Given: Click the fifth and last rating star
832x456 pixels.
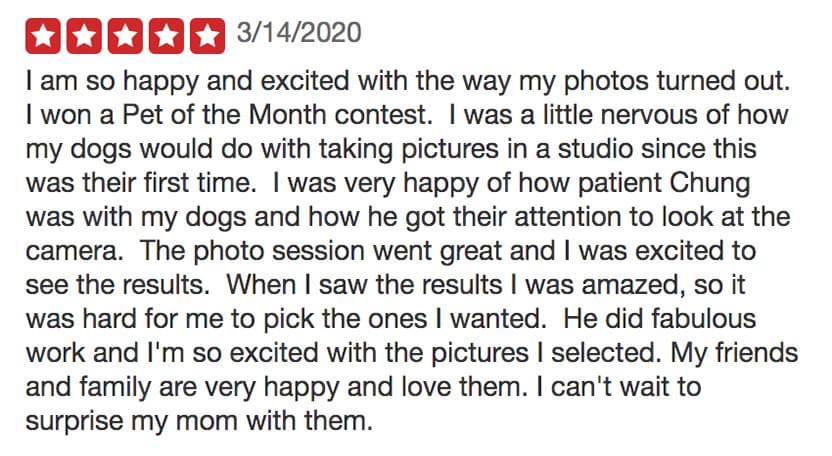Looking at the screenshot, I should point(207,36).
